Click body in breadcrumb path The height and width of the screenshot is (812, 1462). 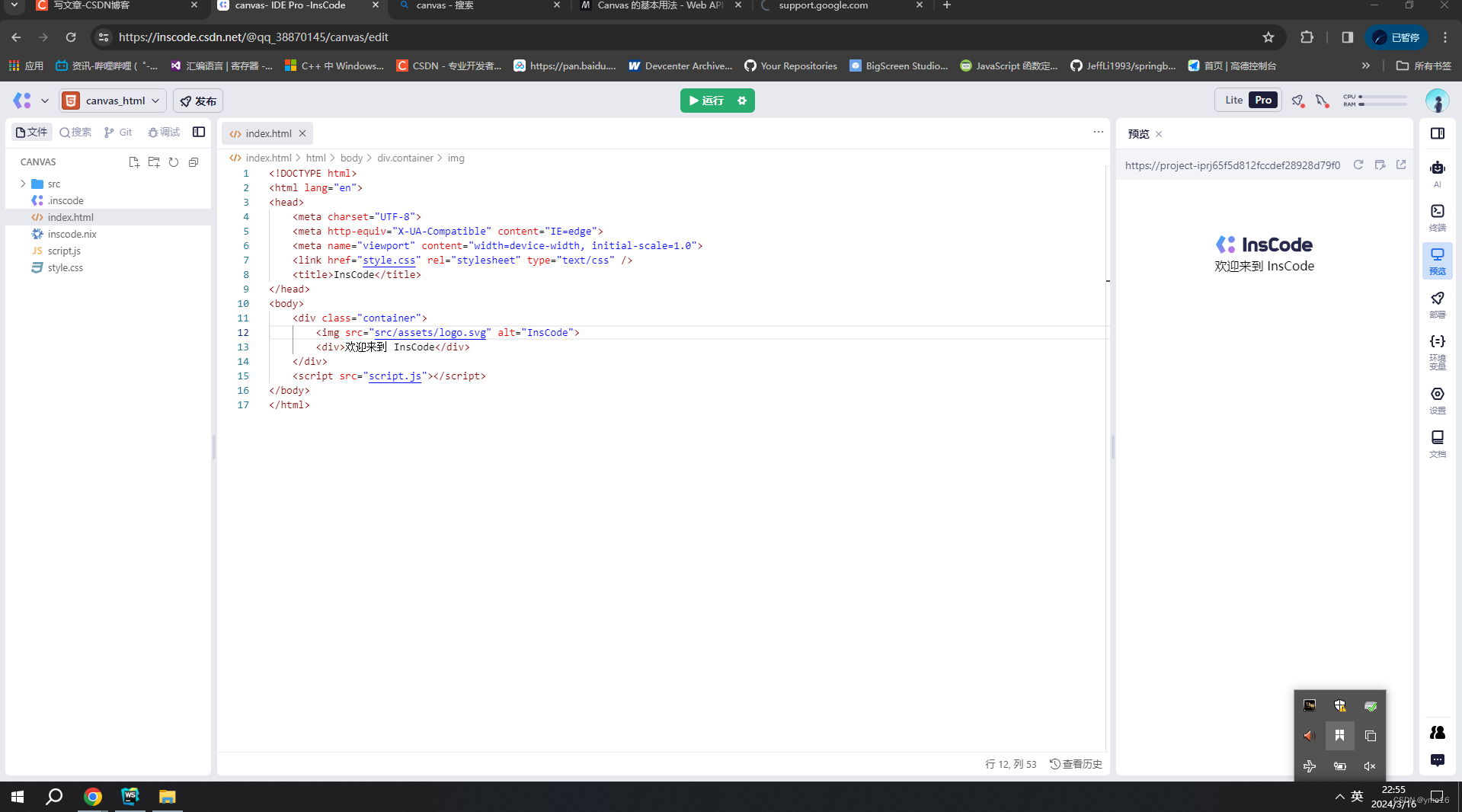pyautogui.click(x=351, y=158)
